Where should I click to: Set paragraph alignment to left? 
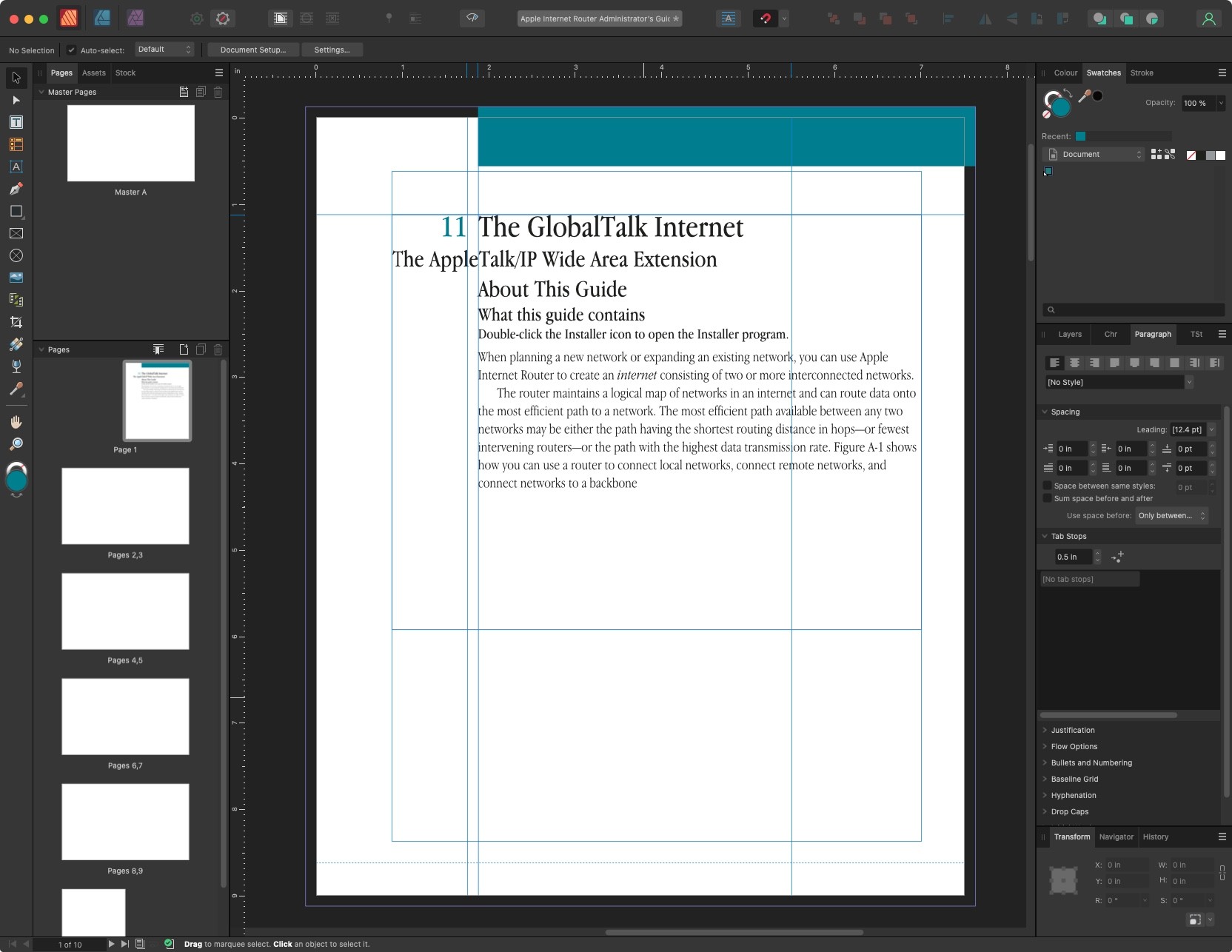(1054, 363)
